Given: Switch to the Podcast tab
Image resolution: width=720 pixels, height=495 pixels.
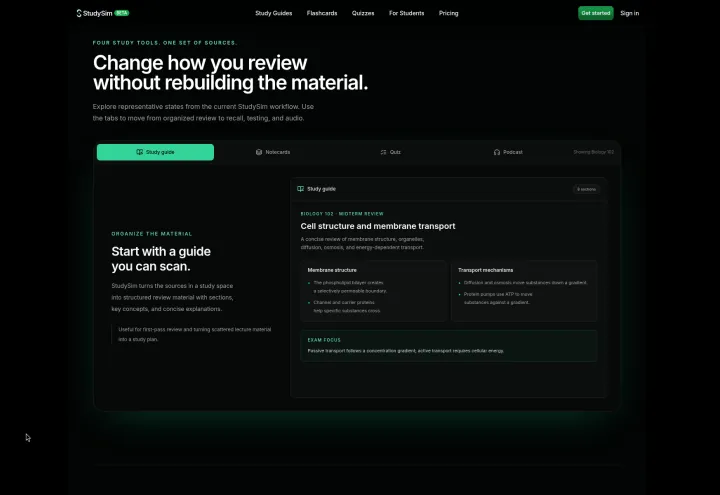Looking at the screenshot, I should click(x=508, y=152).
